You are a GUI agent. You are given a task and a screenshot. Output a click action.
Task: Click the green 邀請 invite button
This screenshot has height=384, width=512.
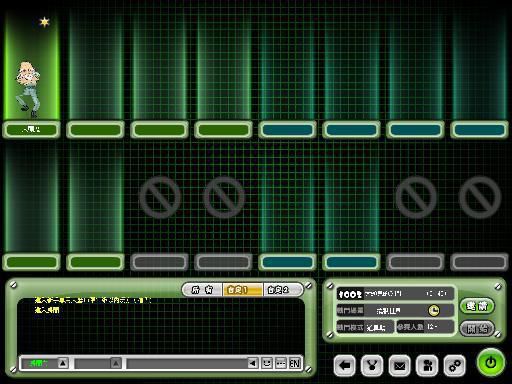(x=477, y=306)
